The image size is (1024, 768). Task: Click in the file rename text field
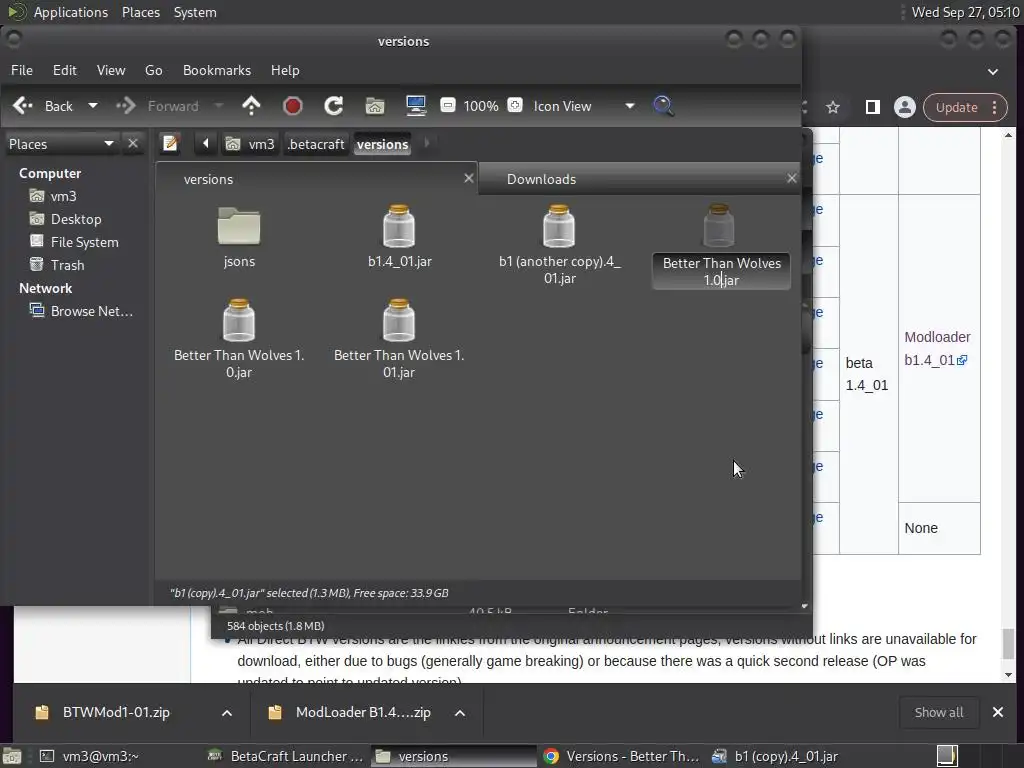722,272
